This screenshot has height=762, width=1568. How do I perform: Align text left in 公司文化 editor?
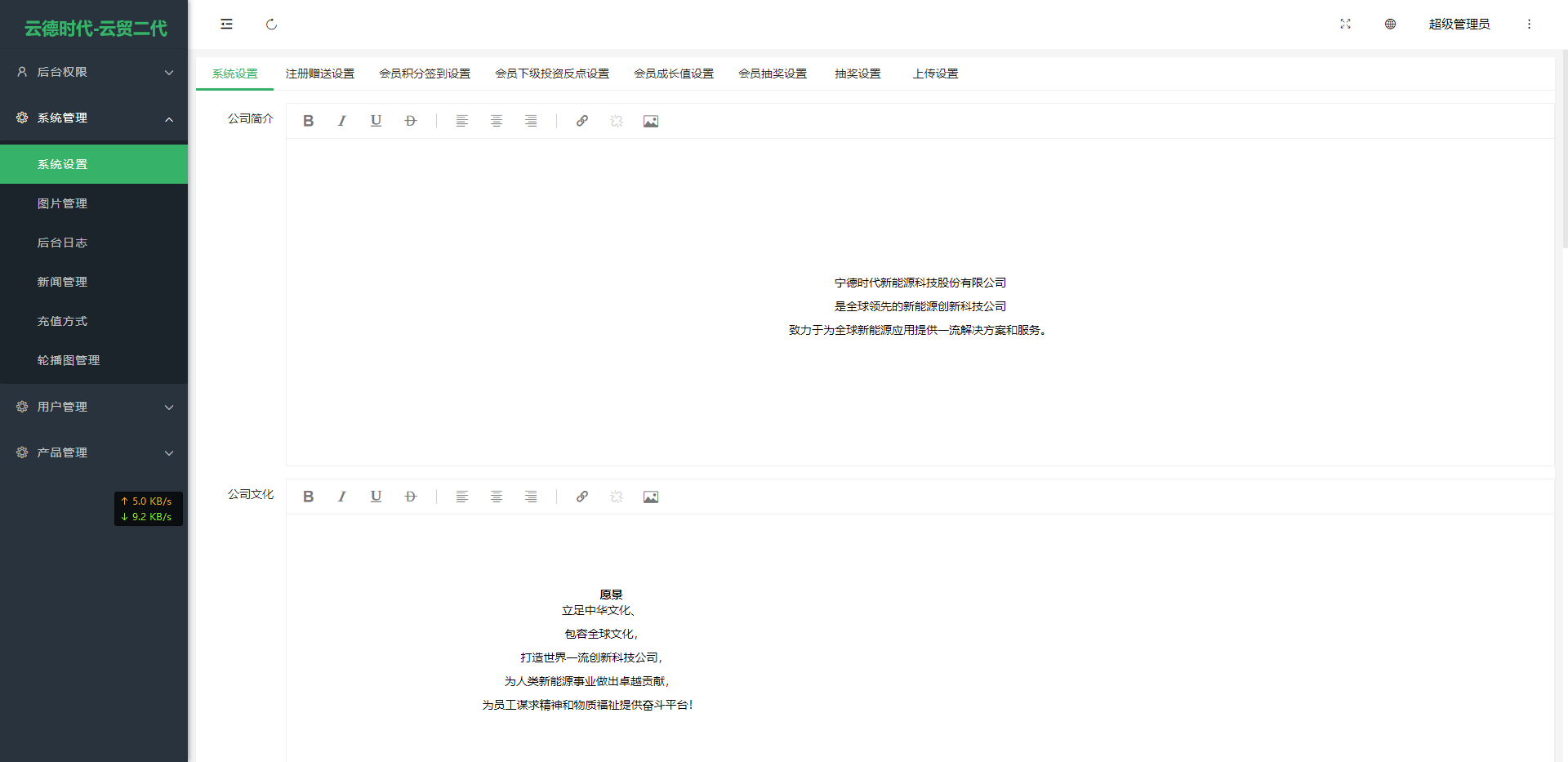click(x=462, y=497)
